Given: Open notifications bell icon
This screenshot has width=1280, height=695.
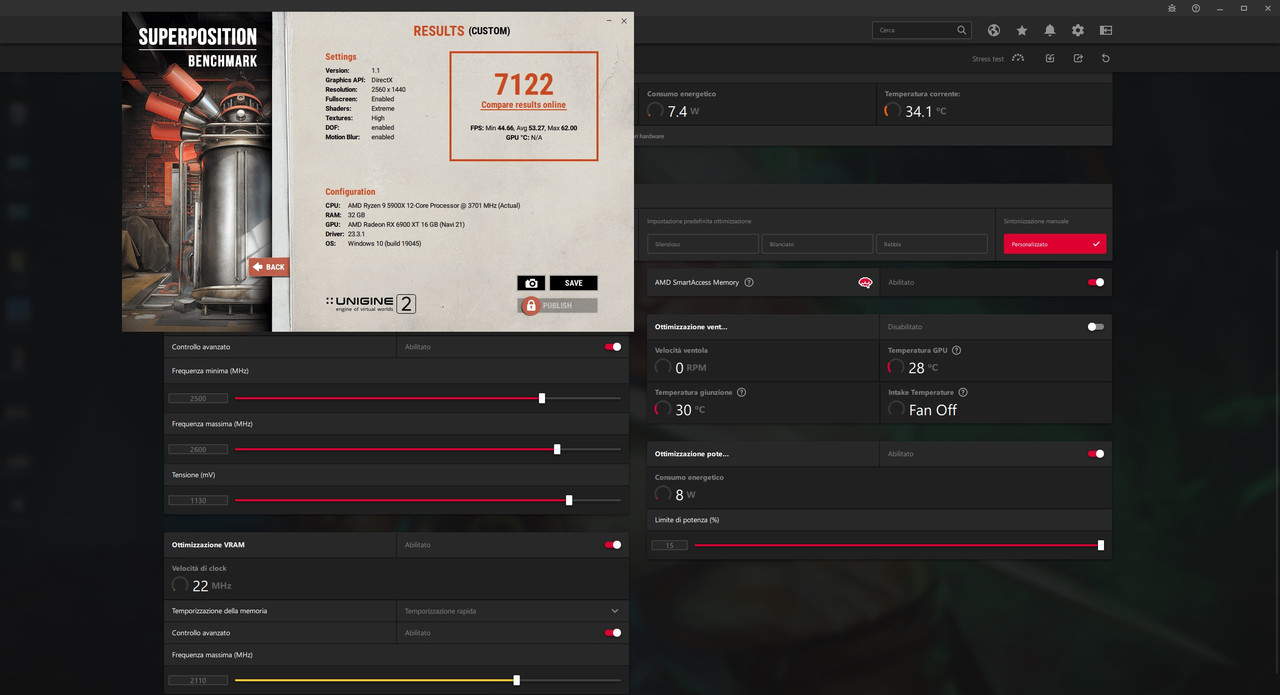Looking at the screenshot, I should pos(1050,30).
